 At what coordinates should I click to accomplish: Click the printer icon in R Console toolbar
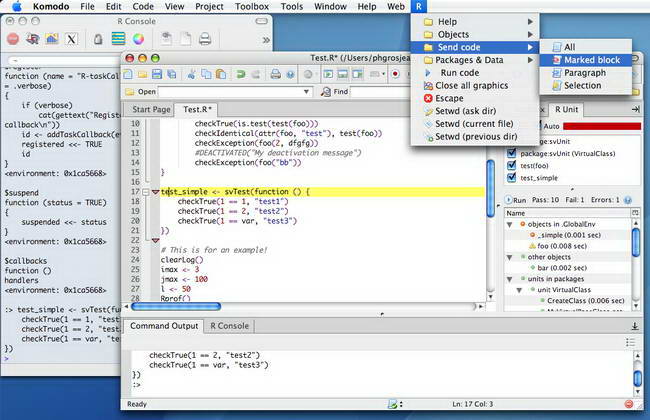(205, 39)
